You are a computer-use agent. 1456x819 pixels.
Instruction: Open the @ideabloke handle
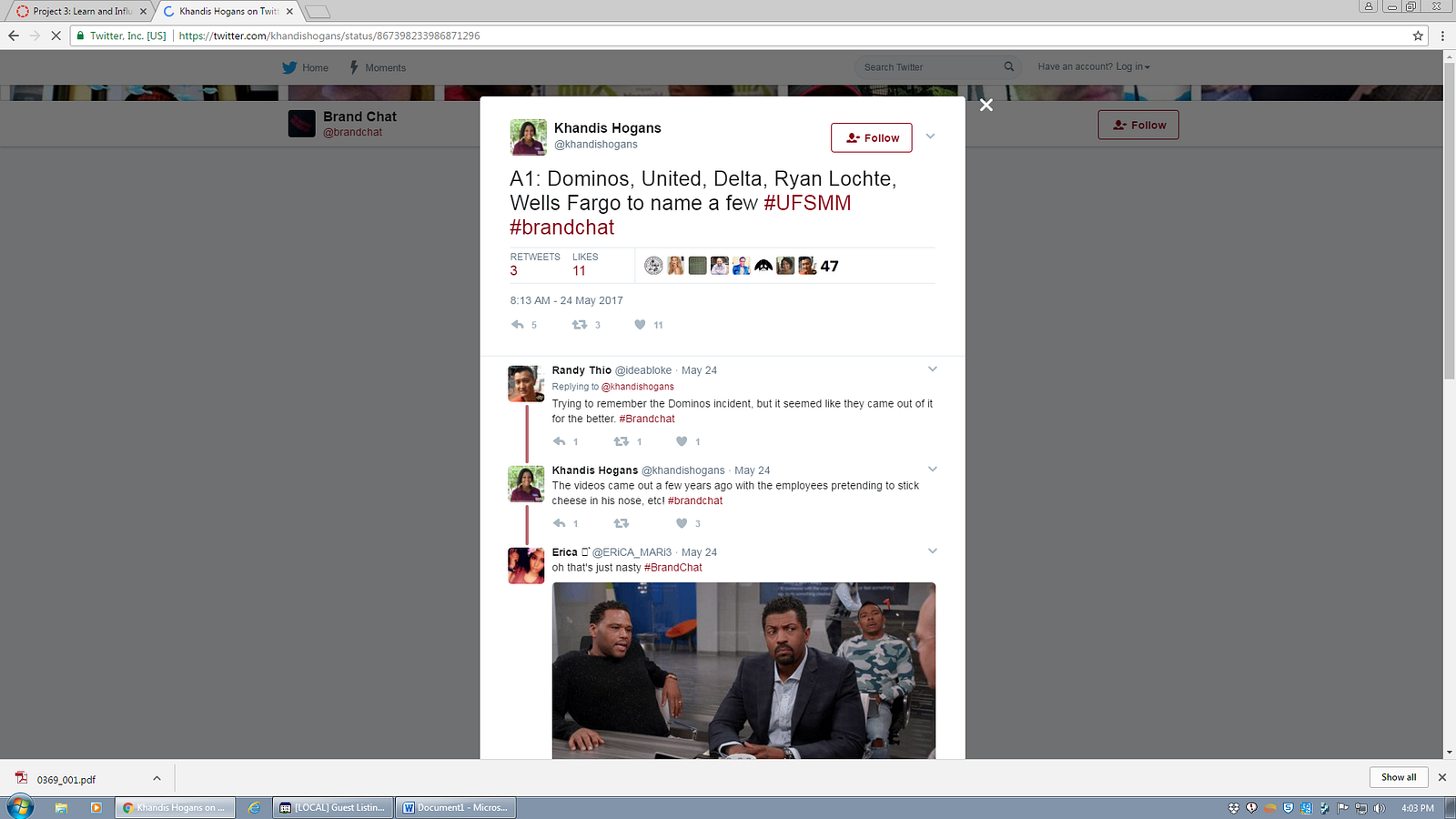[x=643, y=370]
